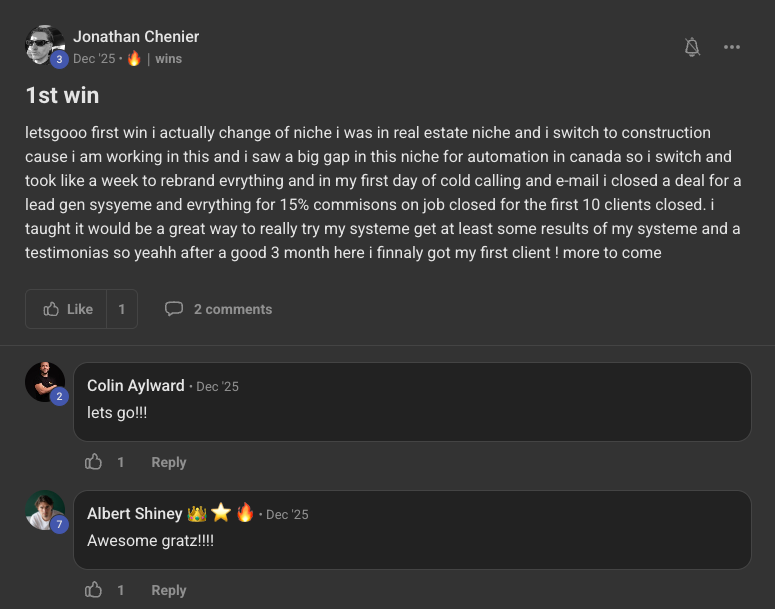Click Albert Shiney's avatar picture

[x=44, y=510]
